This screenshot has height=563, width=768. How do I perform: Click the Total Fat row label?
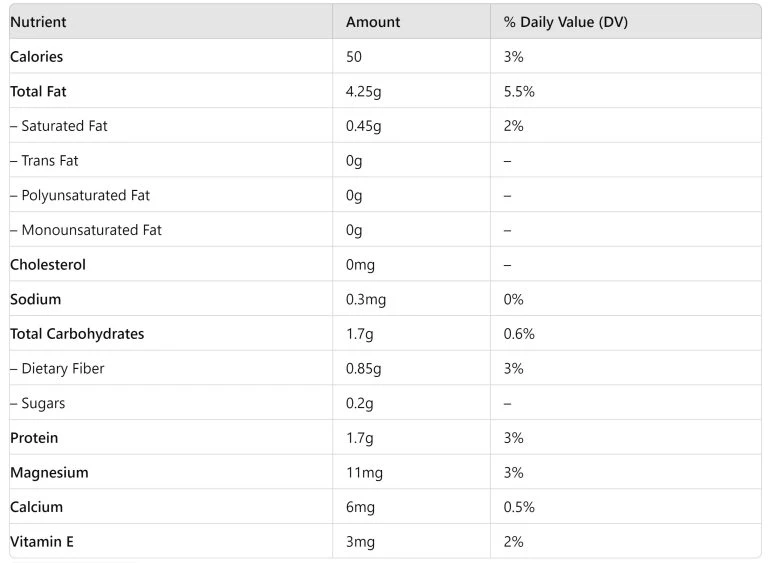tap(38, 92)
